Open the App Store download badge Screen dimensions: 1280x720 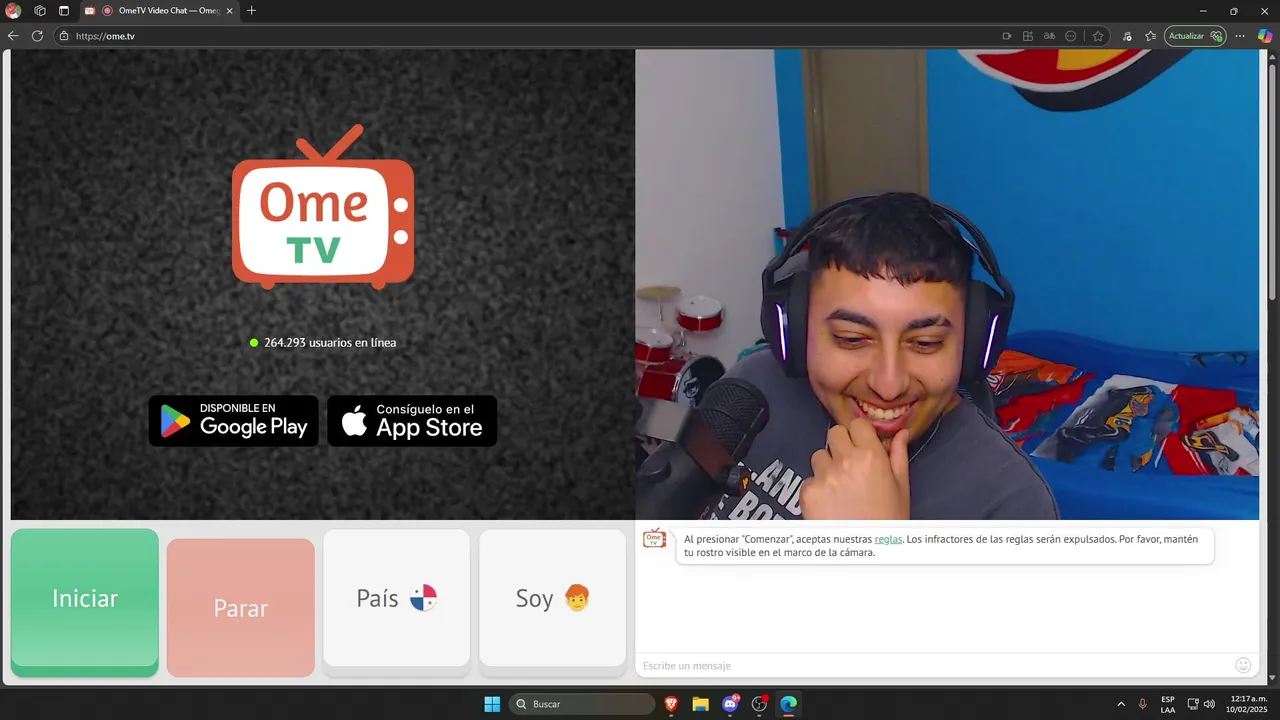tap(412, 421)
